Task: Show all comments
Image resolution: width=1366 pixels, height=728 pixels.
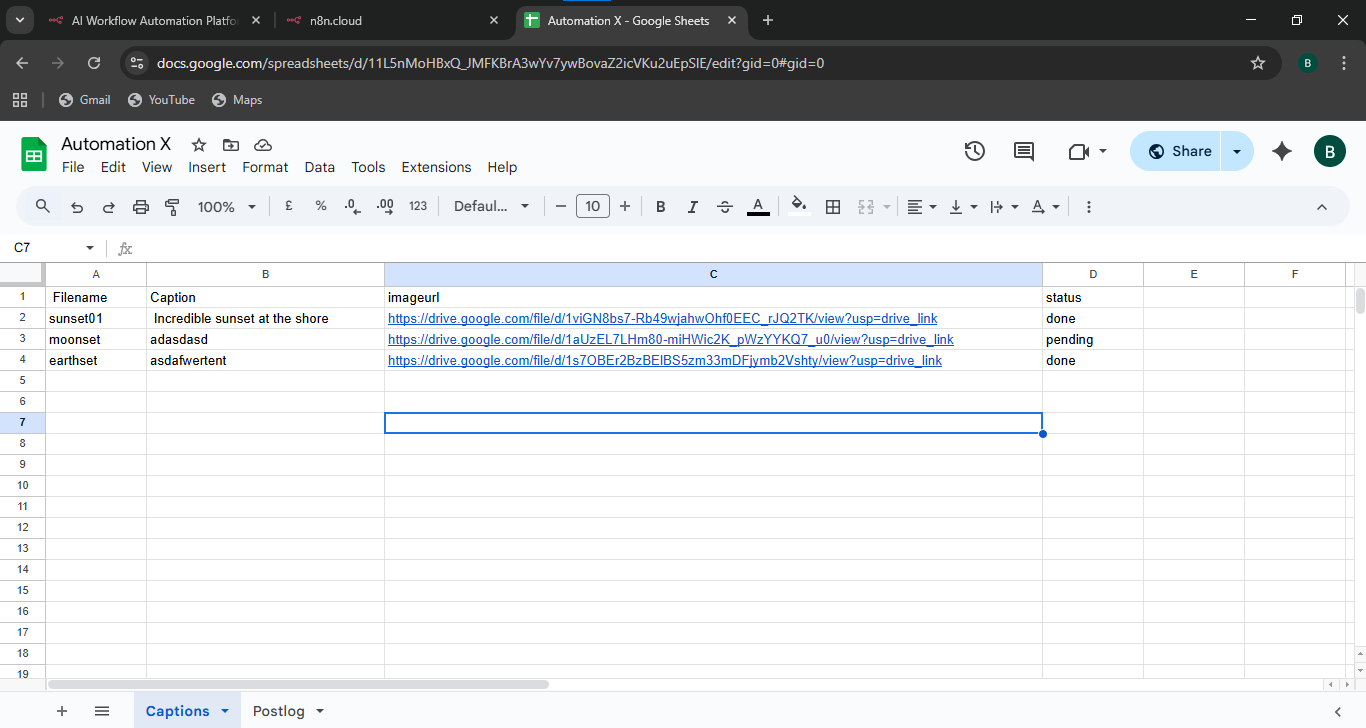Action: click(x=1022, y=150)
